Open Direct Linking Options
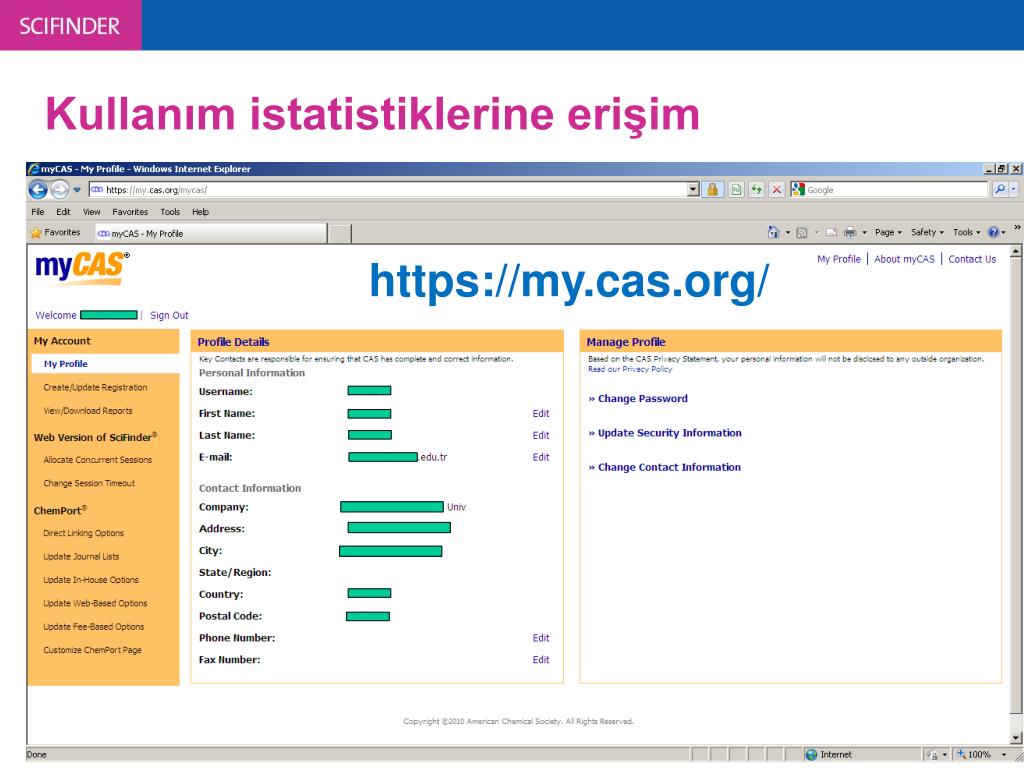The width and height of the screenshot is (1024, 768). tap(84, 533)
